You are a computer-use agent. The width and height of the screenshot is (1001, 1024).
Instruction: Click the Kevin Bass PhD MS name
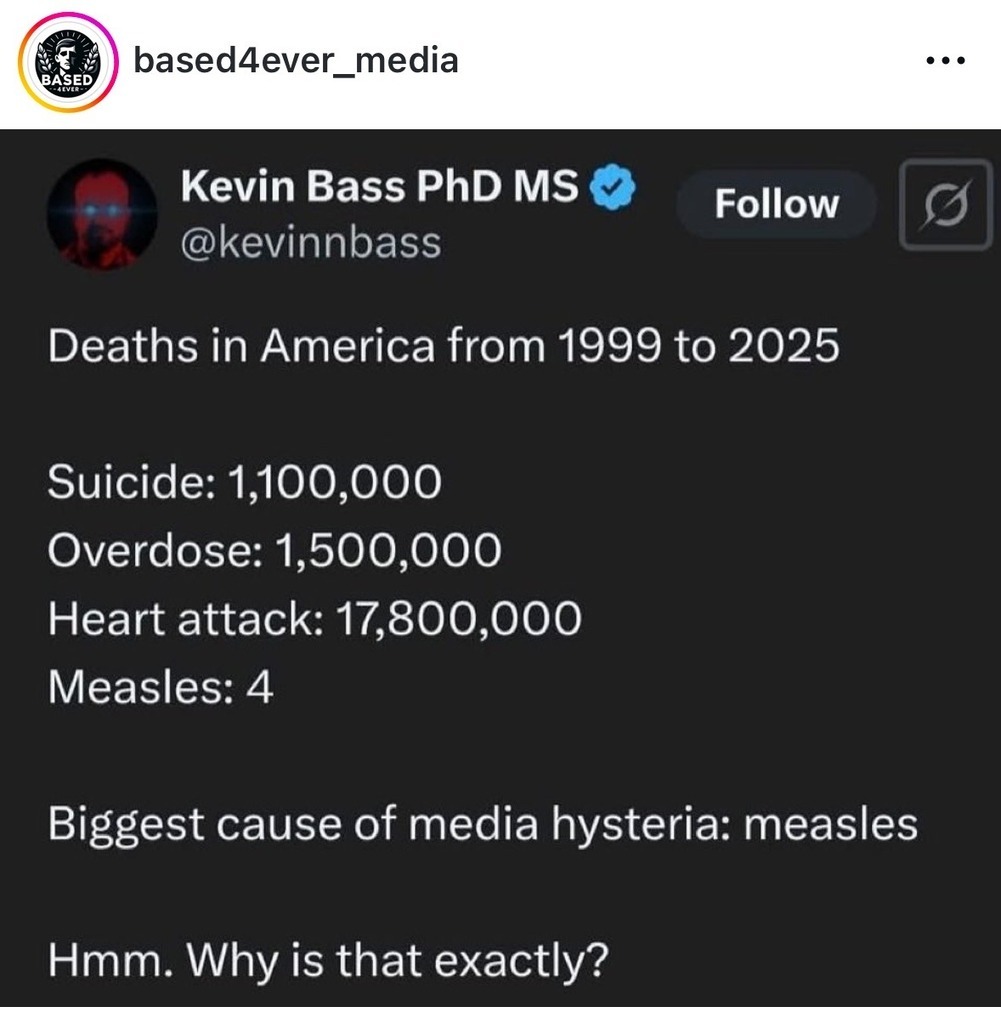coord(379,187)
